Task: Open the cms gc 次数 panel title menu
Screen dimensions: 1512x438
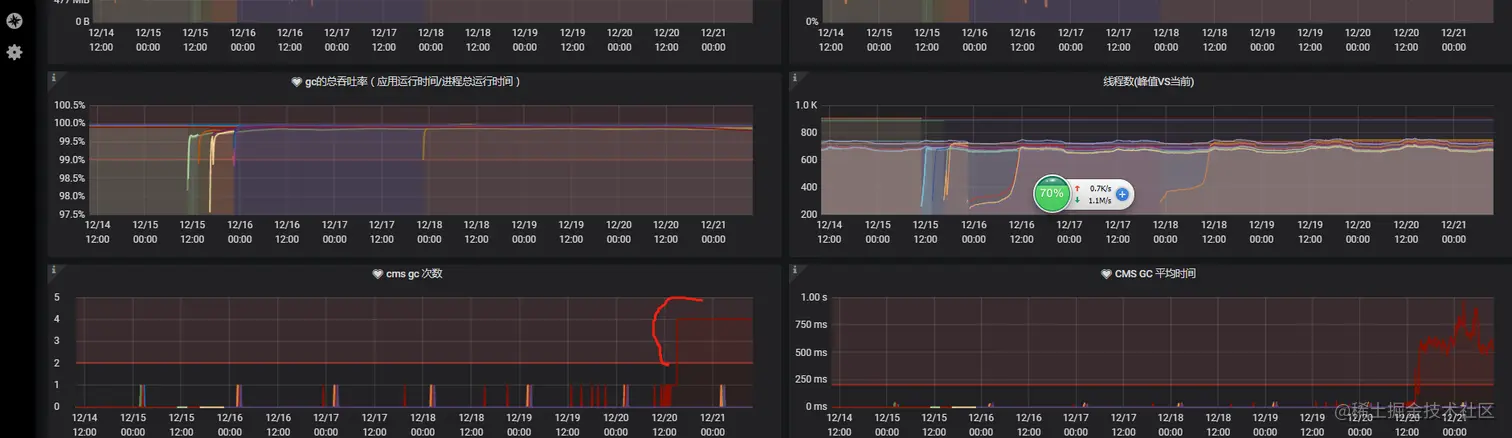Action: tap(414, 274)
